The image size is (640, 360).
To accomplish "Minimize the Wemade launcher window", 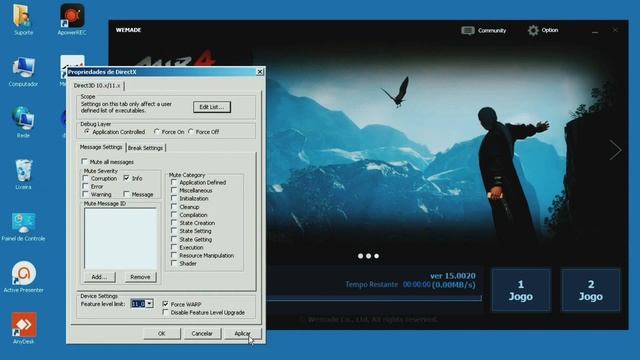I will tap(595, 31).
